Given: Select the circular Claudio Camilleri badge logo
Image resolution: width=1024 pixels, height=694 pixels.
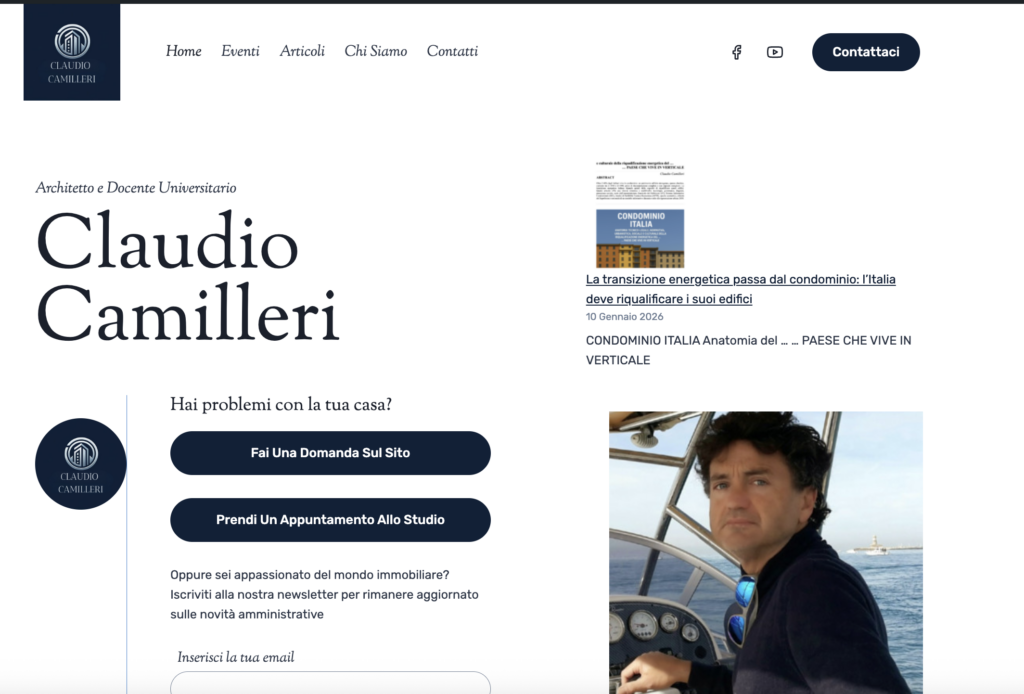Looking at the screenshot, I should click(81, 463).
